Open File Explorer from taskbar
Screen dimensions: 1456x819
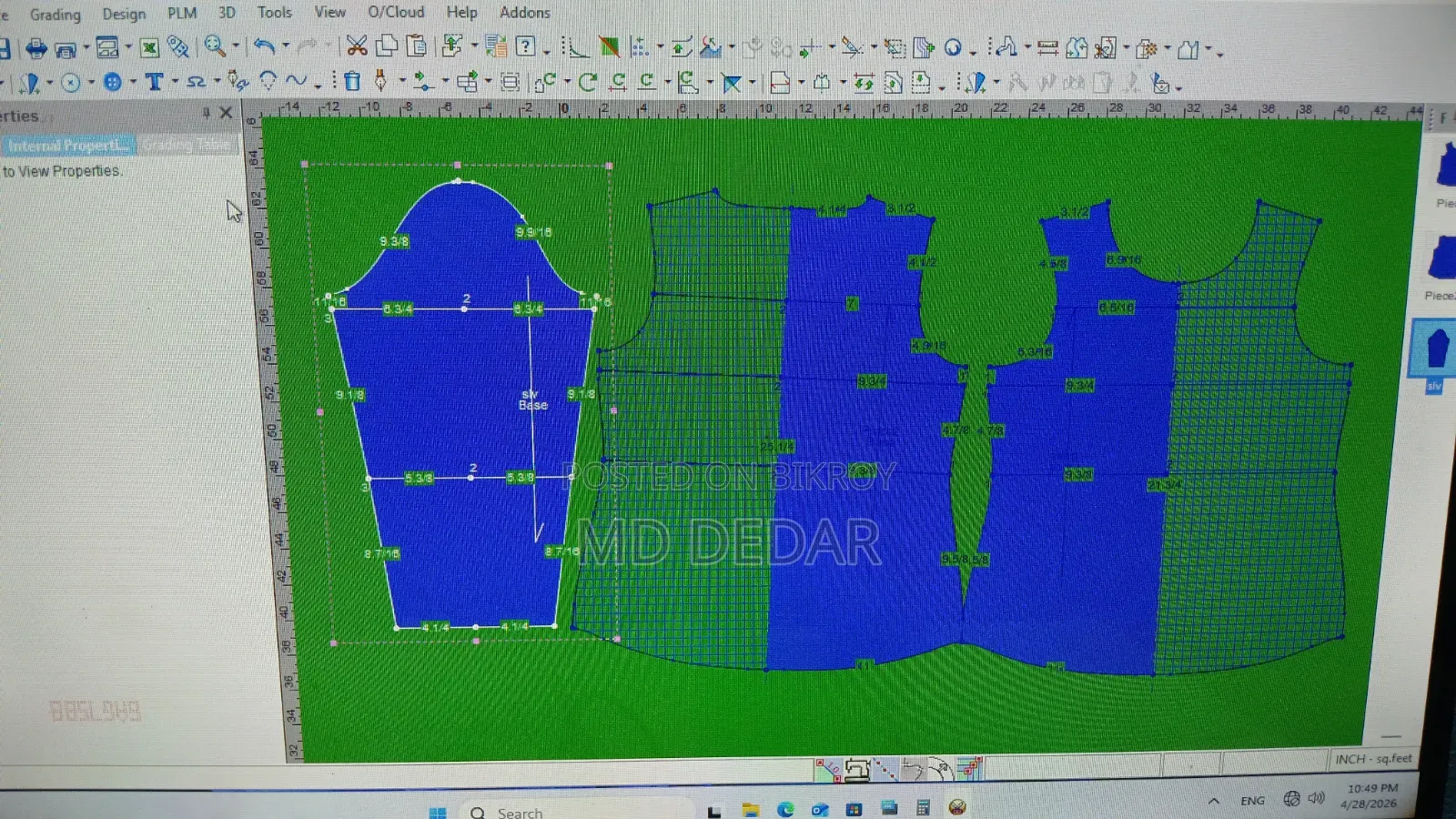point(750,809)
